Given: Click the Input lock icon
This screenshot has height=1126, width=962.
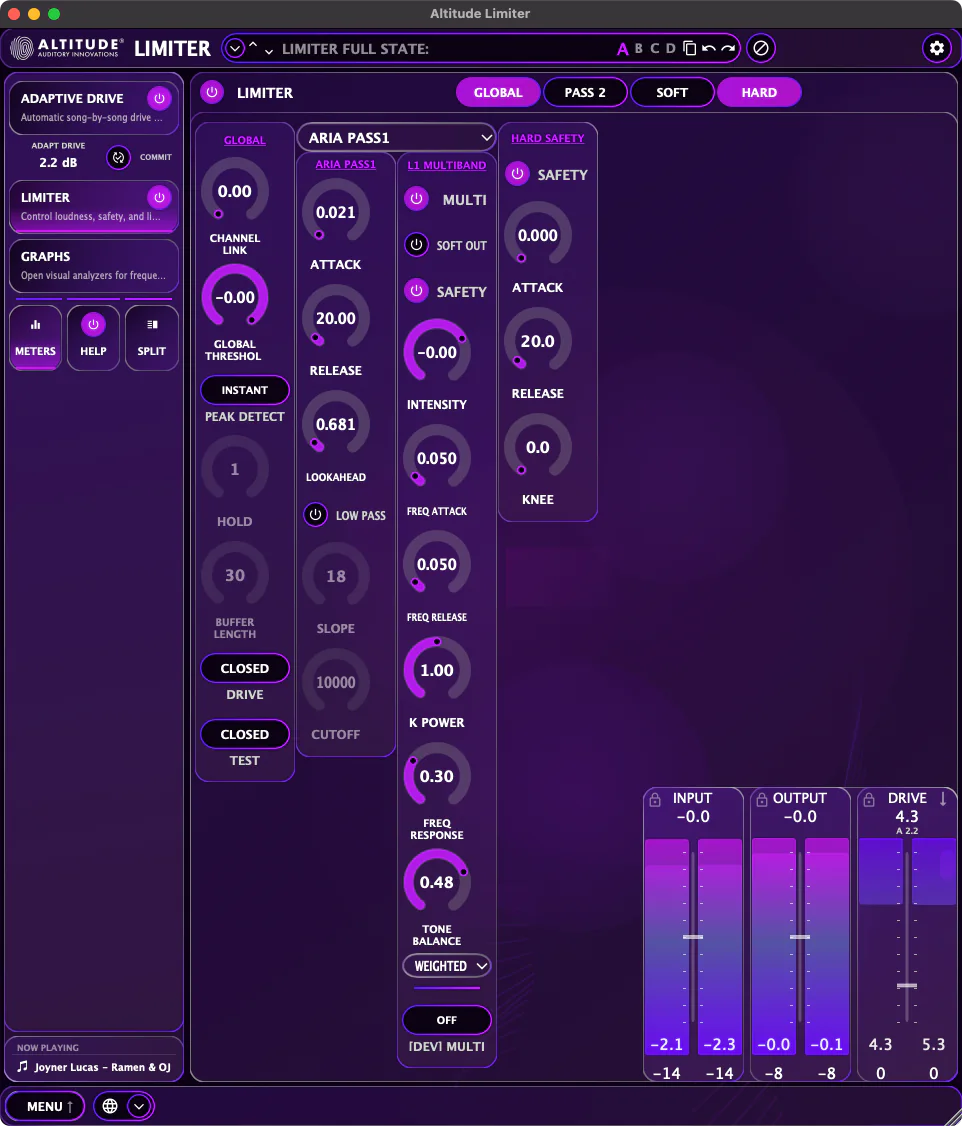Looking at the screenshot, I should point(655,799).
